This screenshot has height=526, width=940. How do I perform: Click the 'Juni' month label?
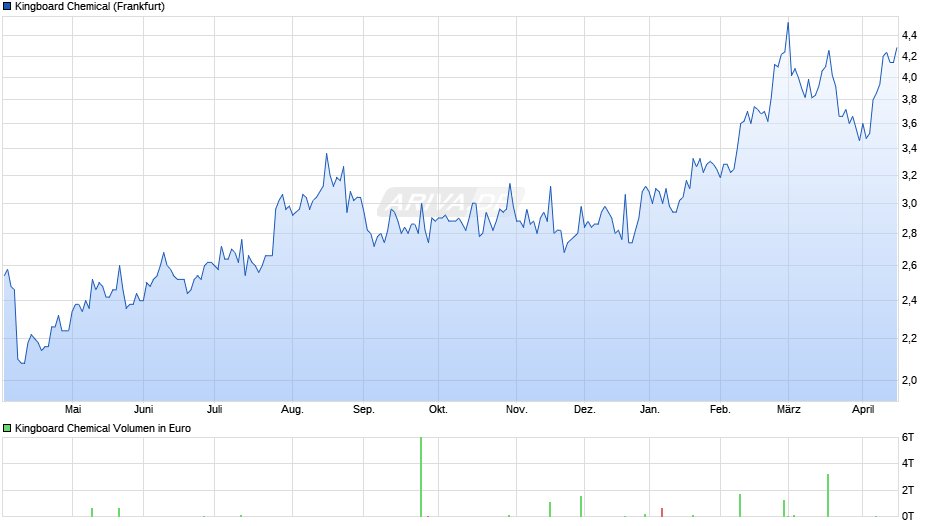click(x=143, y=410)
